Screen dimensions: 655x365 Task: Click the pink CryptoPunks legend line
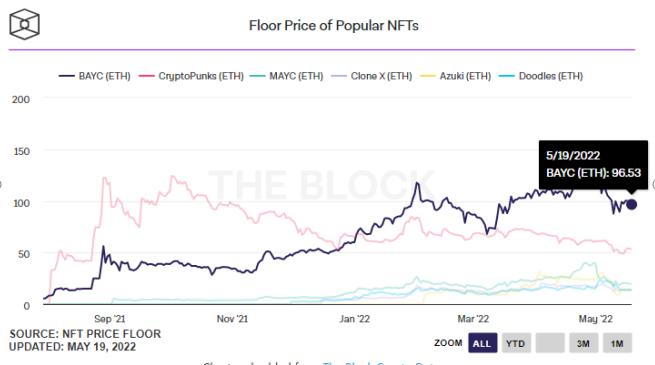click(x=146, y=76)
